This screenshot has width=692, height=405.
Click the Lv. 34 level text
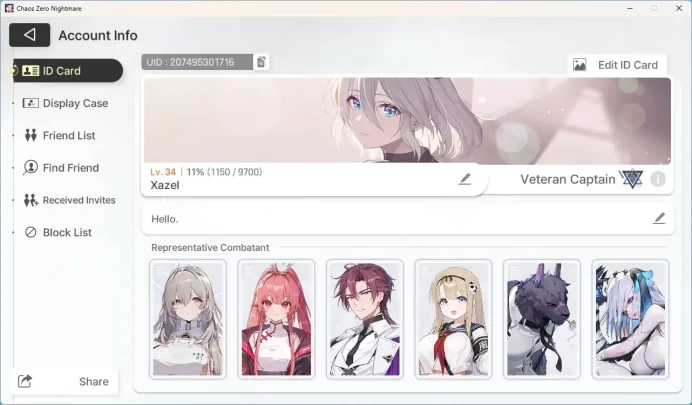tap(163, 172)
